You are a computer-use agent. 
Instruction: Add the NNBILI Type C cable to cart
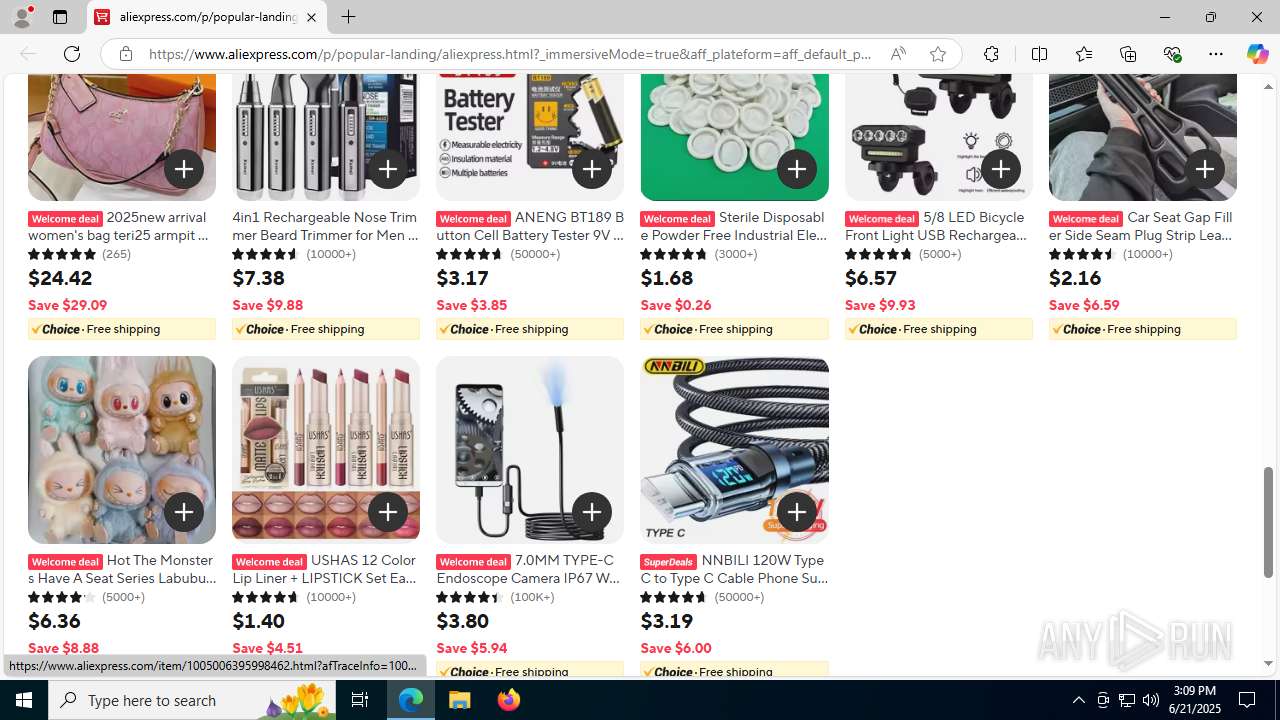click(796, 512)
